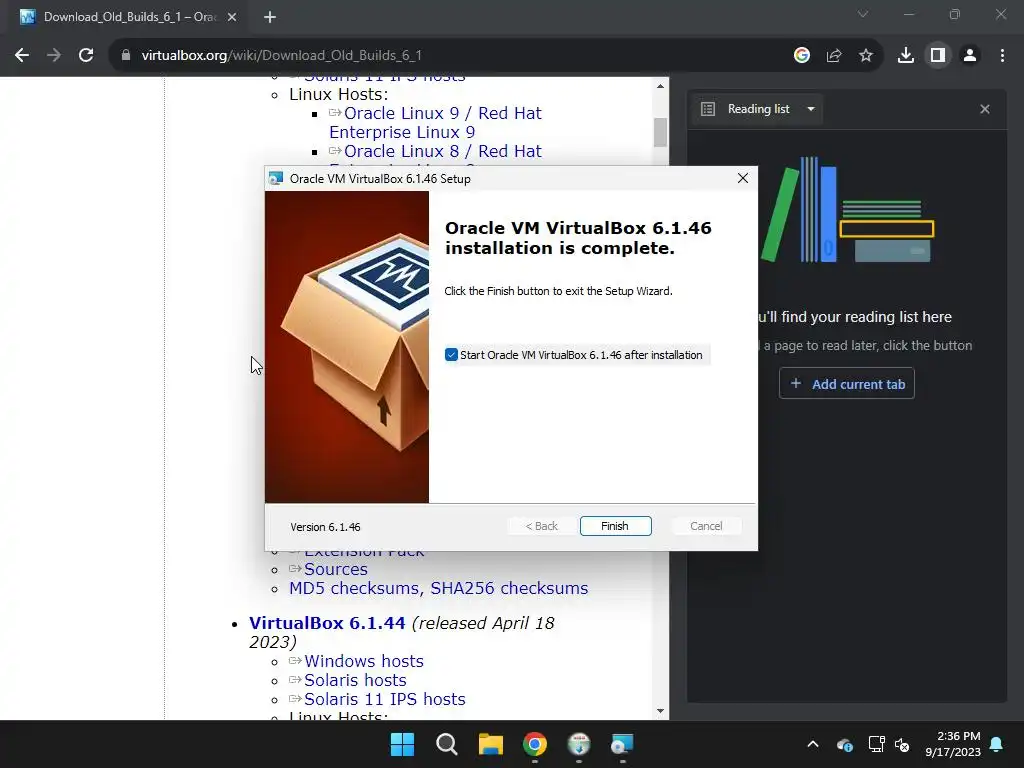Uncheck Start Oracle VM VirtualBox after installation

pyautogui.click(x=451, y=355)
